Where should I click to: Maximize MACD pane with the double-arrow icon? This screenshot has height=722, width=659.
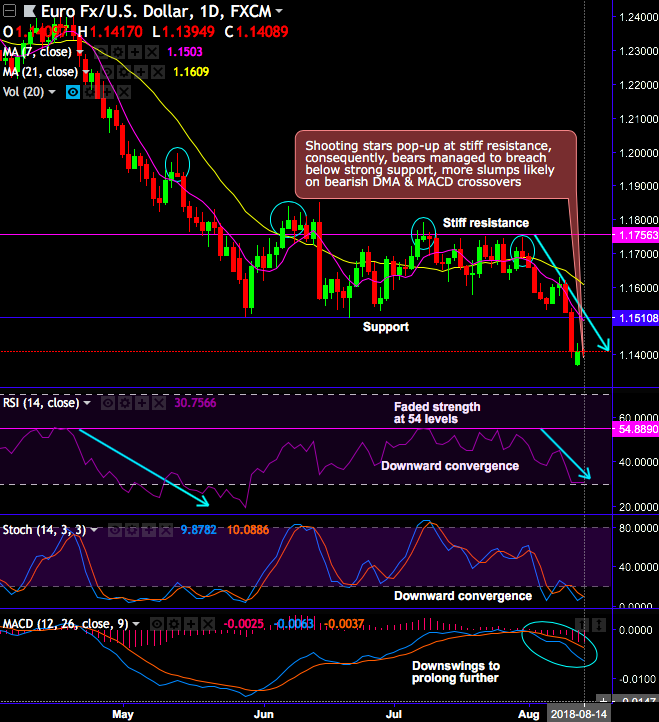click(599, 624)
